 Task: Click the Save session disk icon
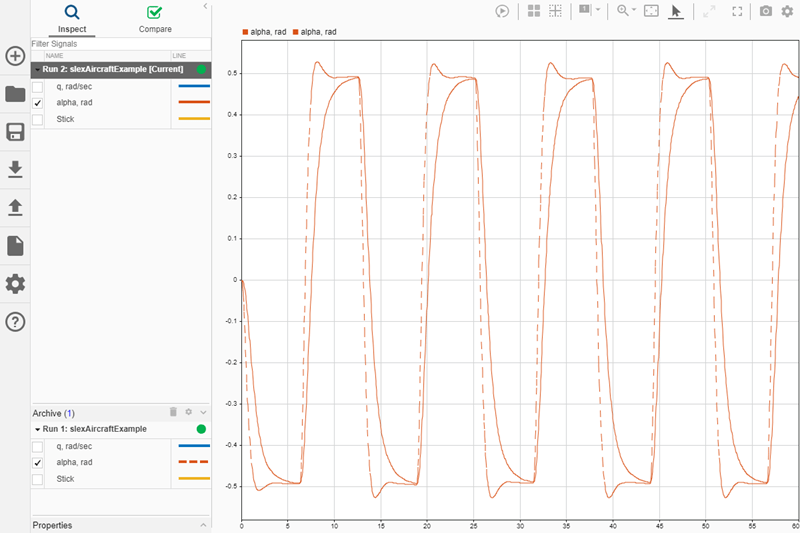coord(15,132)
